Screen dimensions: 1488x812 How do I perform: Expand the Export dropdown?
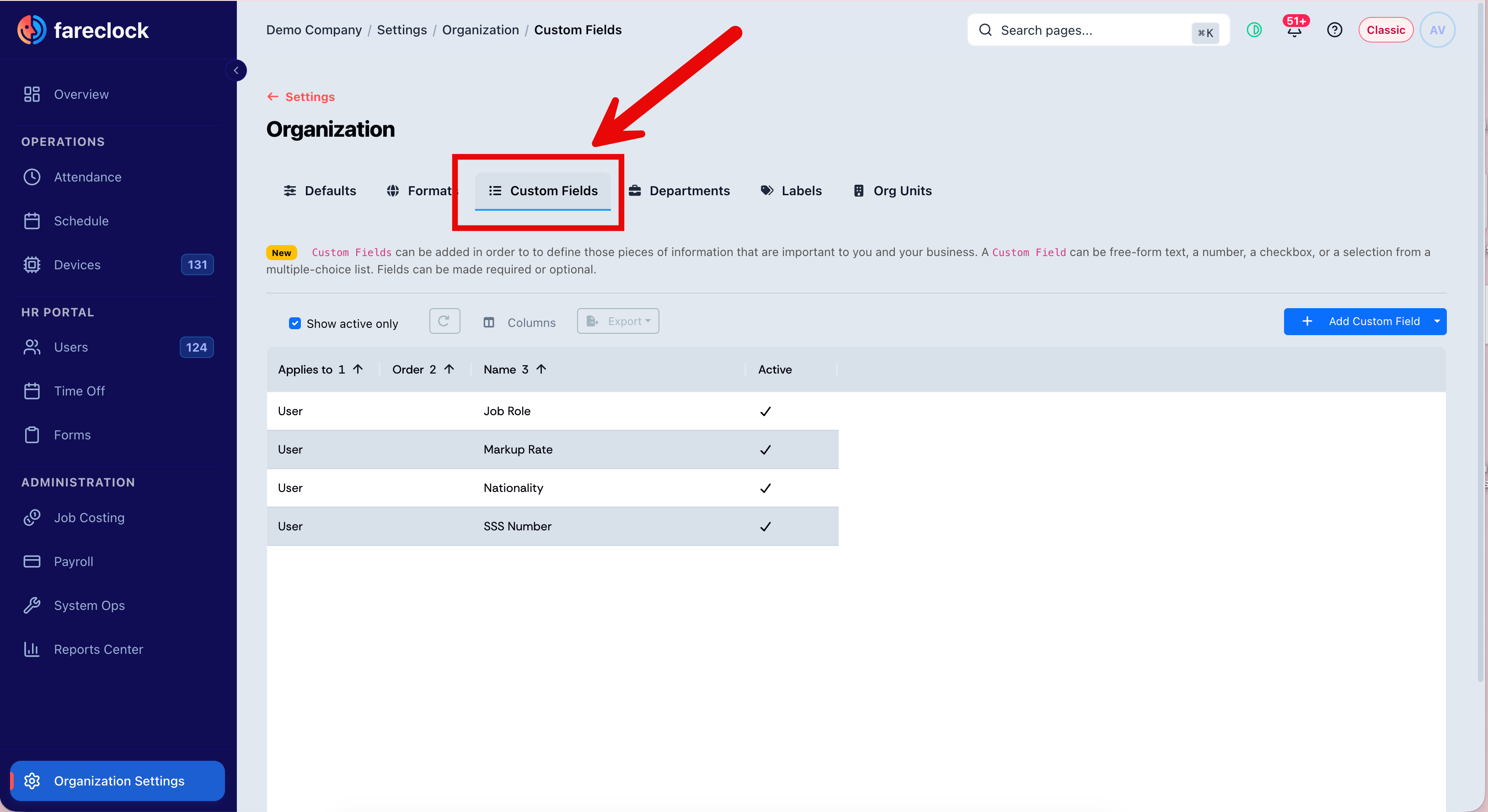(617, 321)
